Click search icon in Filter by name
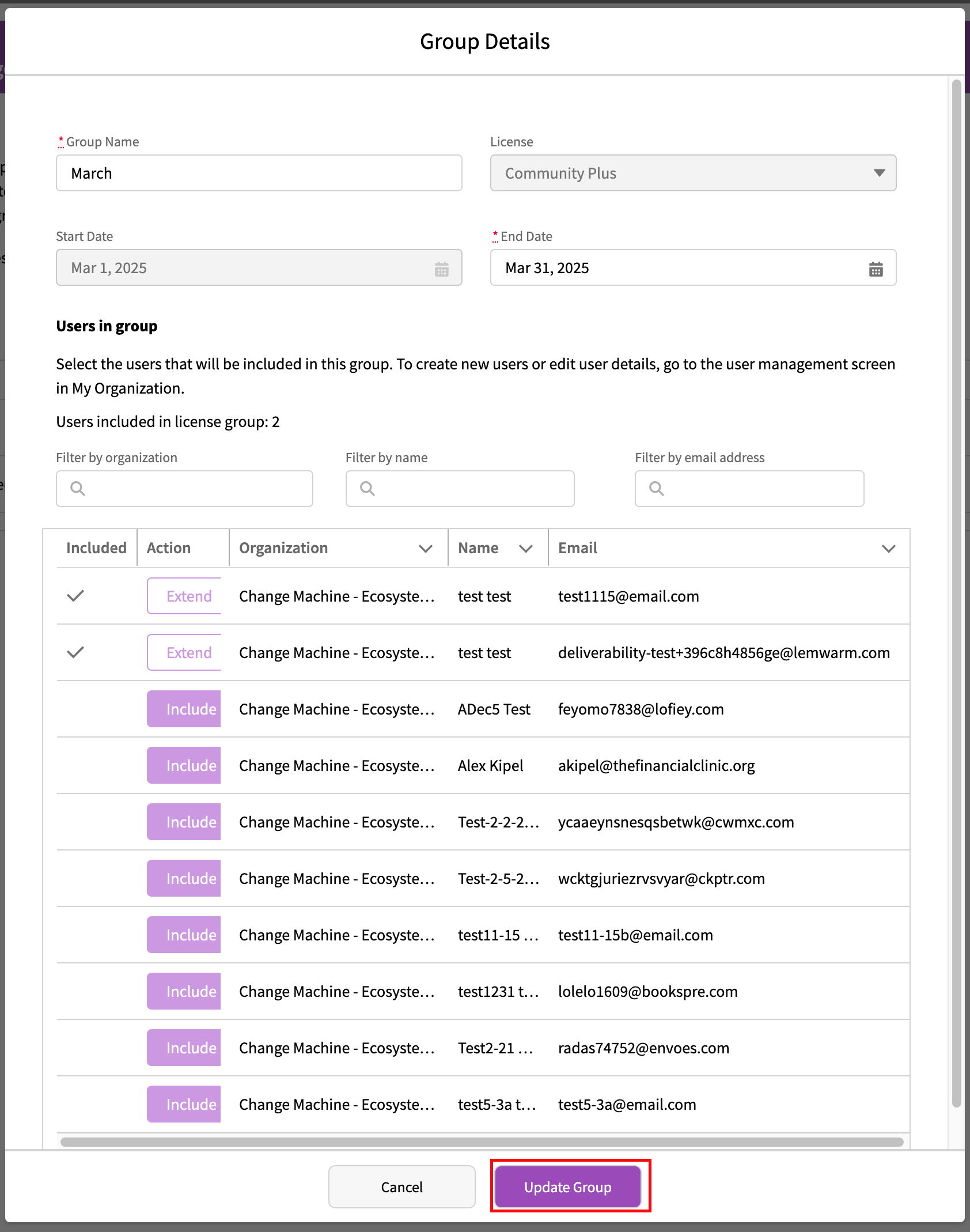 tap(367, 489)
